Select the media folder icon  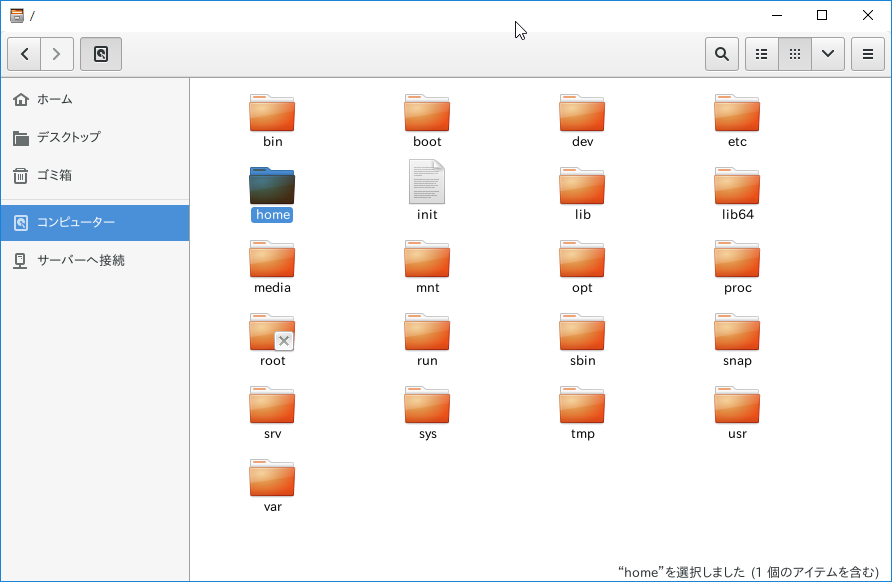(272, 259)
